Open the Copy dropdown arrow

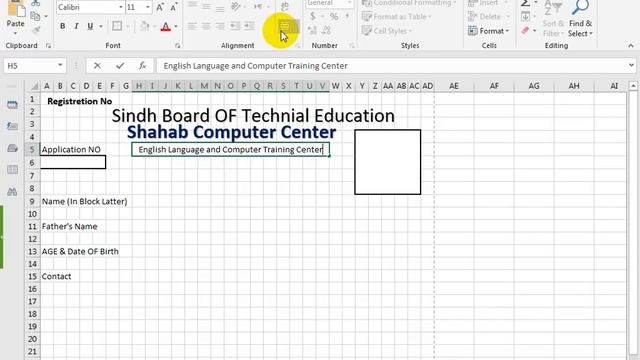click(46, 16)
